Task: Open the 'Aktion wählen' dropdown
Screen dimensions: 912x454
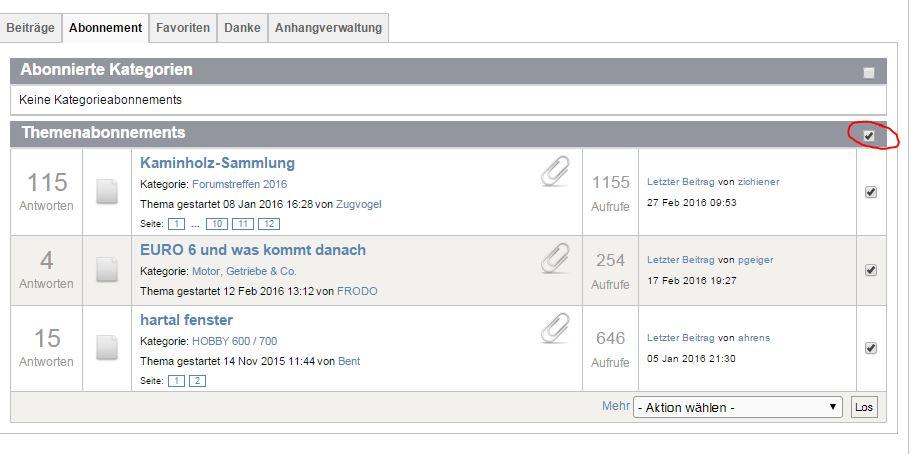Action: pos(738,407)
